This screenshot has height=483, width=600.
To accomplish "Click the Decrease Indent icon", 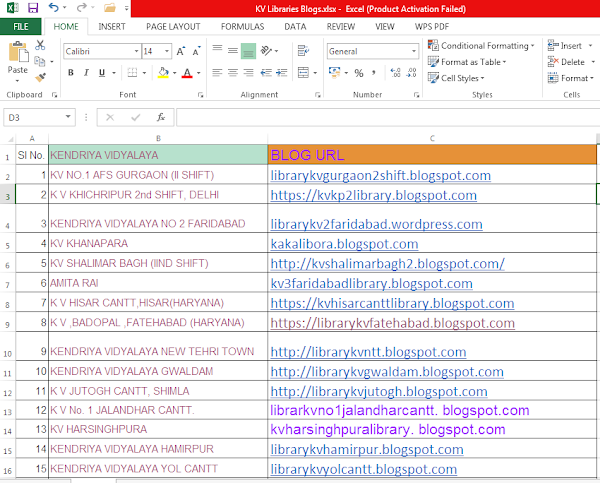I will (266, 73).
